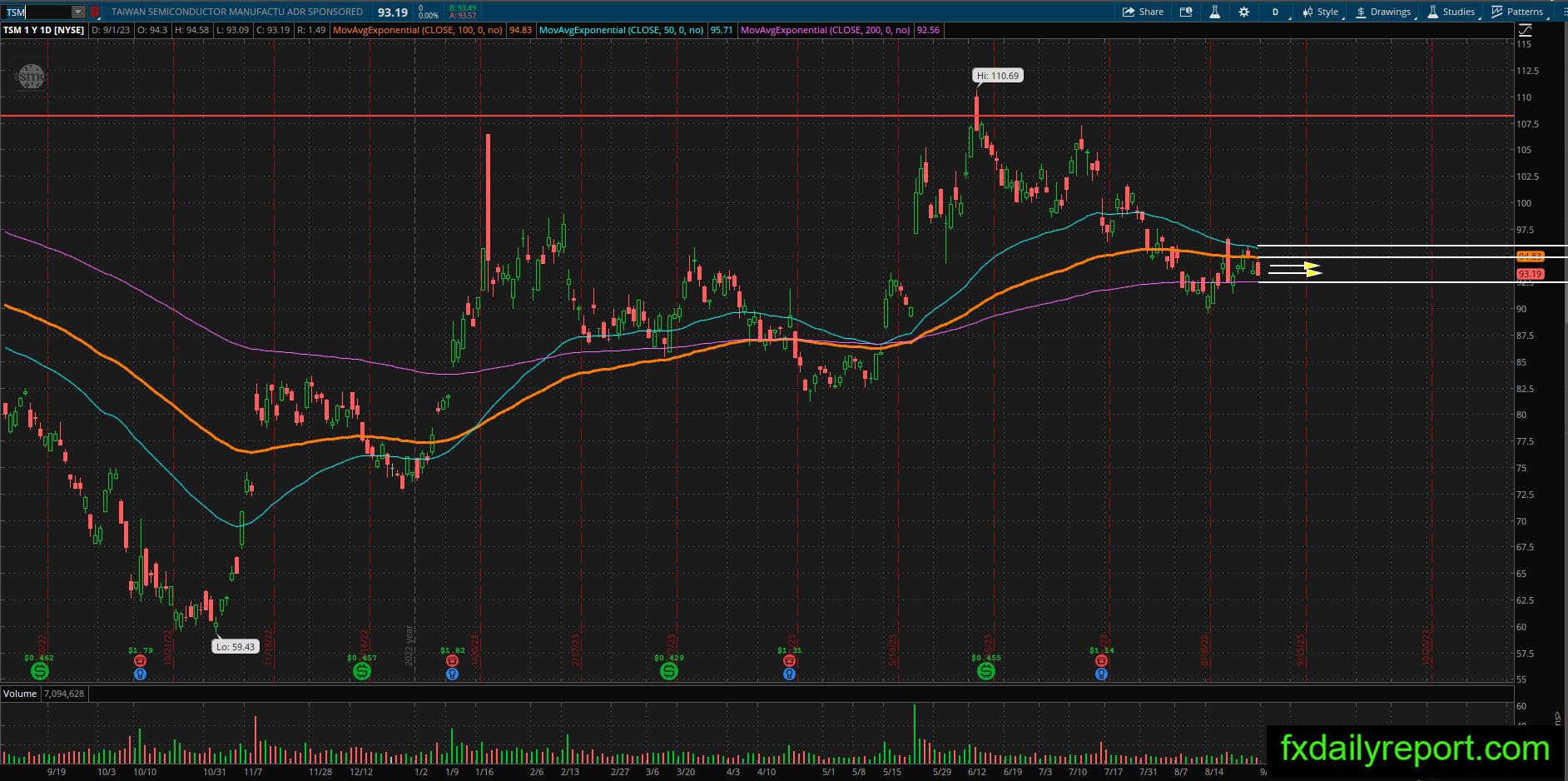
Task: Click the Share button in the chart toolbar
Action: click(1143, 12)
